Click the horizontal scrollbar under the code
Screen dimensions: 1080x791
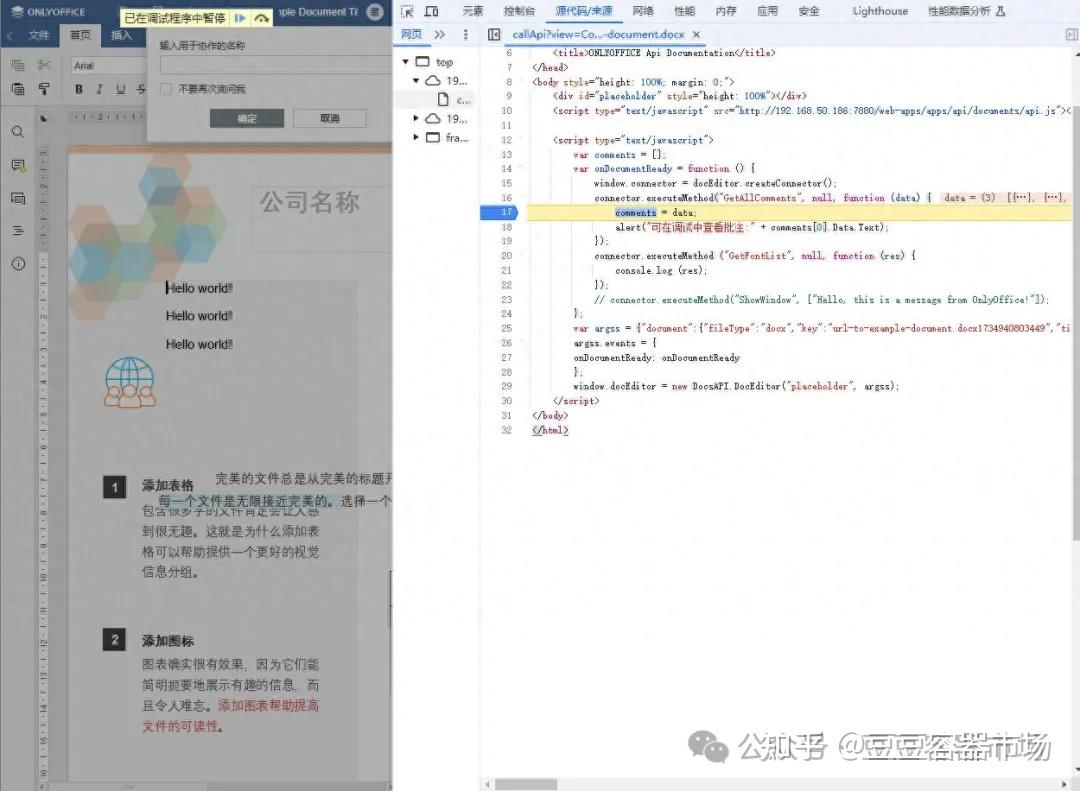[526, 784]
